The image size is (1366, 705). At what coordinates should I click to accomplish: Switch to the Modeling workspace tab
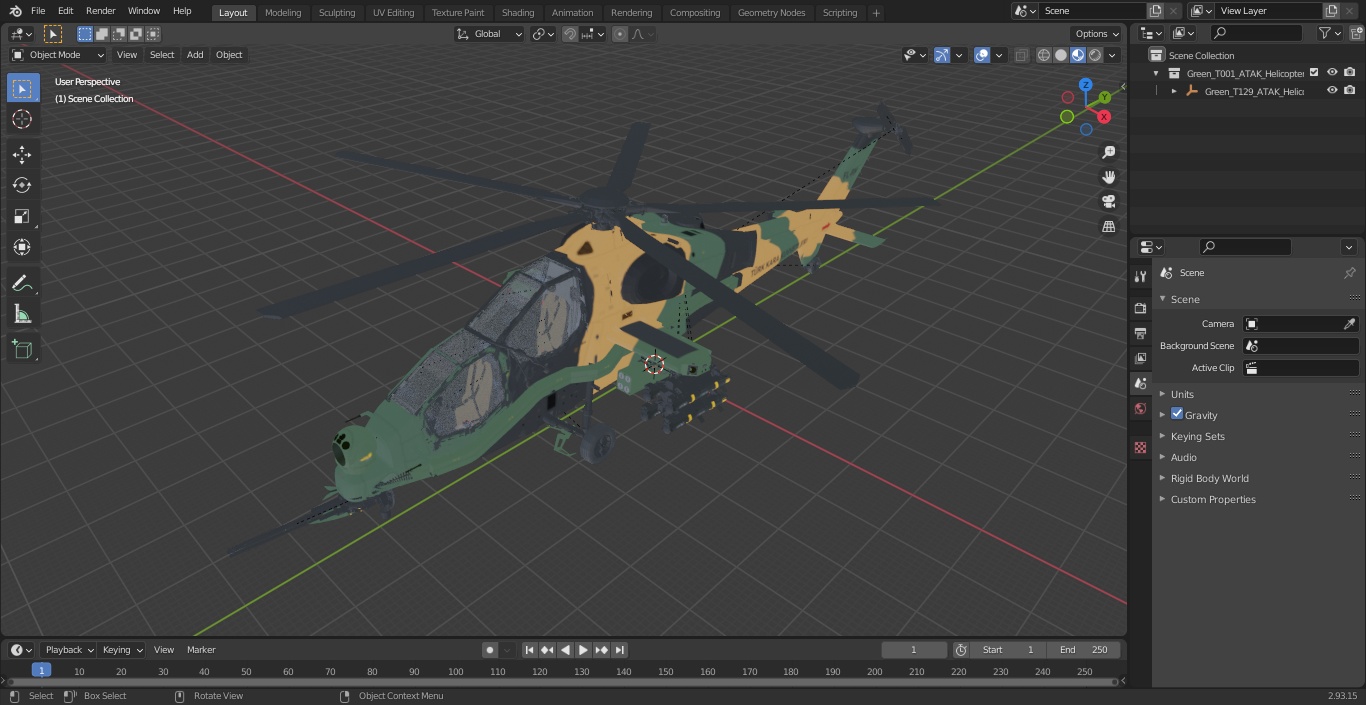[x=283, y=12]
